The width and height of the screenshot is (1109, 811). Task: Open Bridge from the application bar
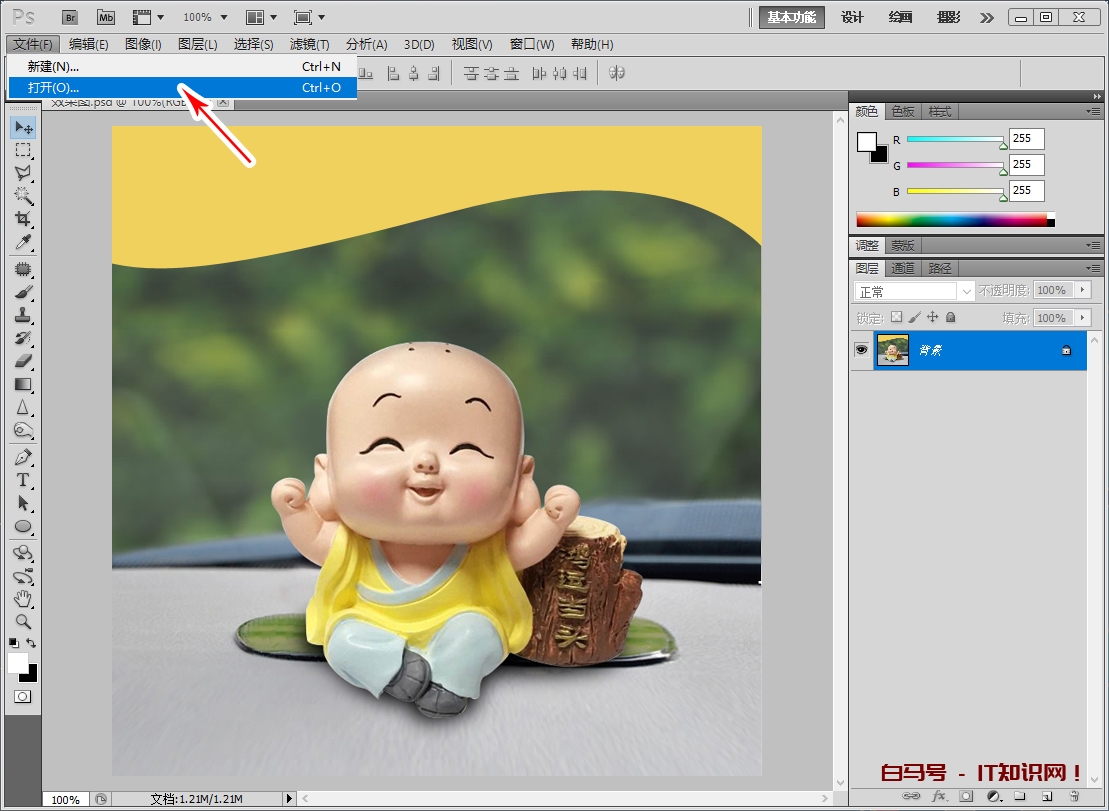(x=69, y=17)
